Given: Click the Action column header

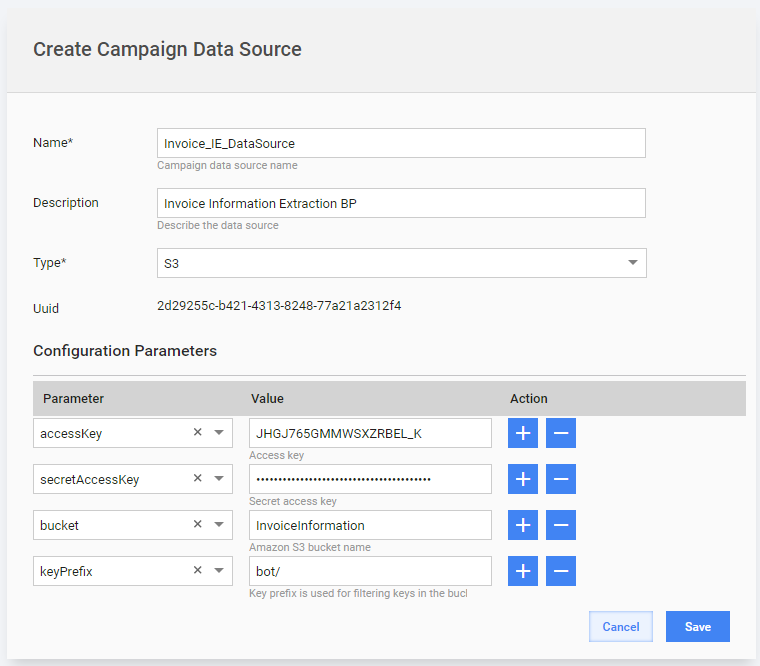Looking at the screenshot, I should (529, 398).
